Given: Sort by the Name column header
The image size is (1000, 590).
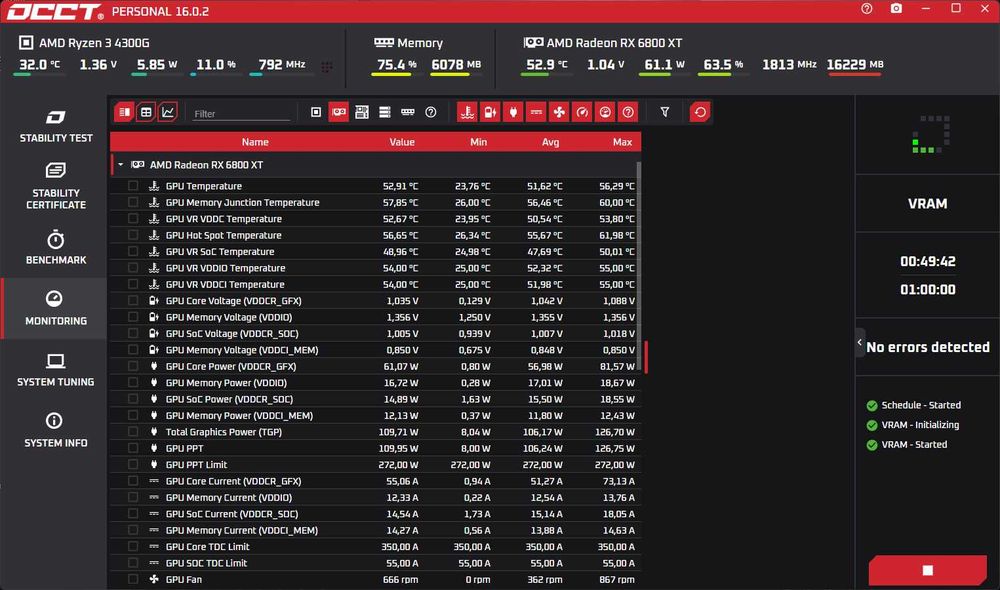Looking at the screenshot, I should coord(255,142).
